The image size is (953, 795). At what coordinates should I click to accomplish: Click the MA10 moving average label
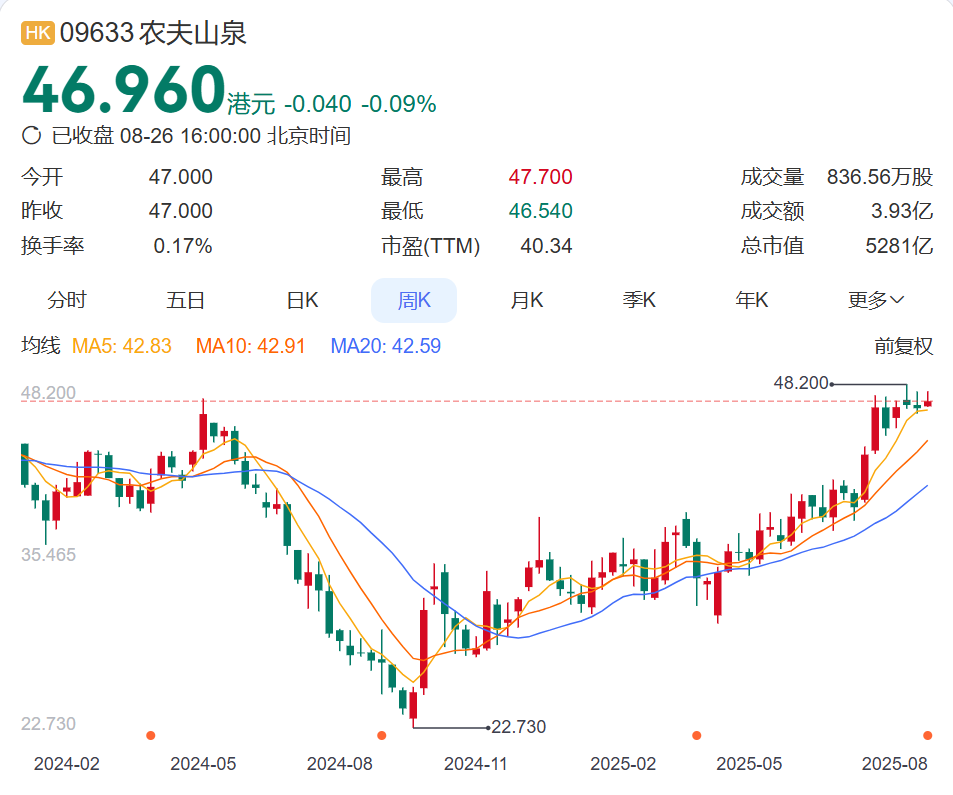(250, 346)
